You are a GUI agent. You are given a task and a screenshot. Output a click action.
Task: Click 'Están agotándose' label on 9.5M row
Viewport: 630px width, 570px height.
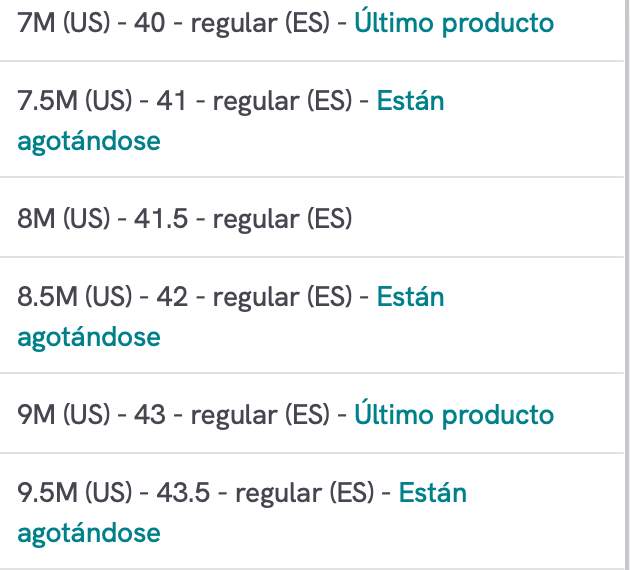(242, 512)
